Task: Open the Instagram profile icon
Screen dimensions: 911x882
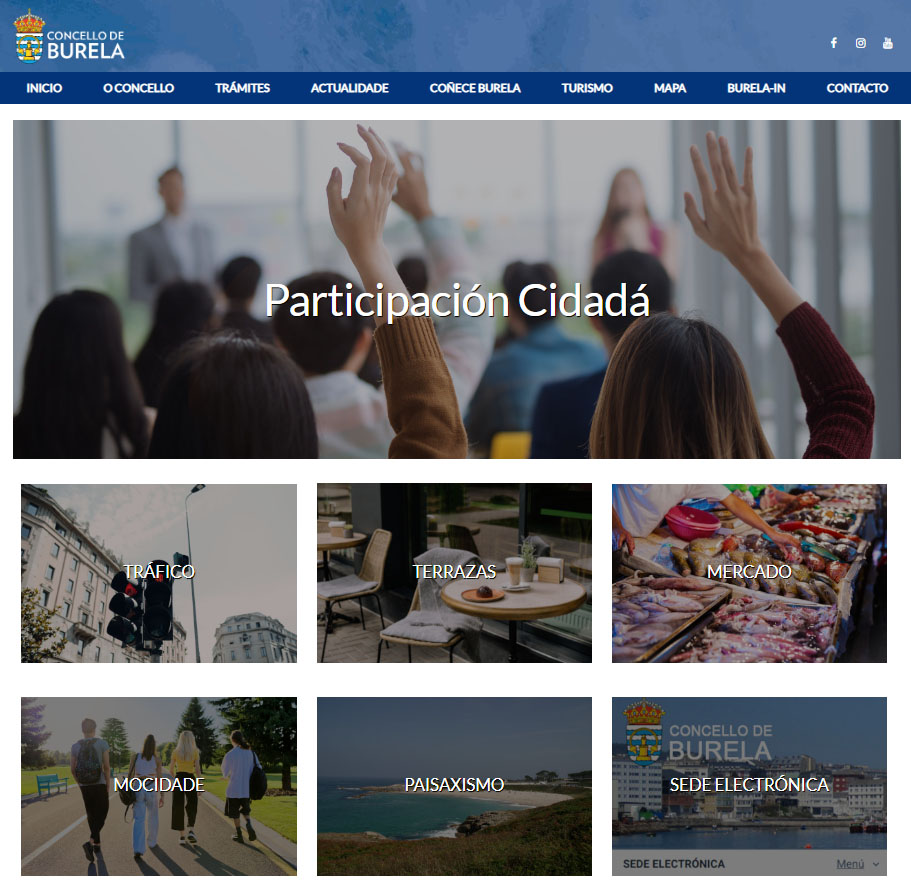Action: pyautogui.click(x=860, y=43)
